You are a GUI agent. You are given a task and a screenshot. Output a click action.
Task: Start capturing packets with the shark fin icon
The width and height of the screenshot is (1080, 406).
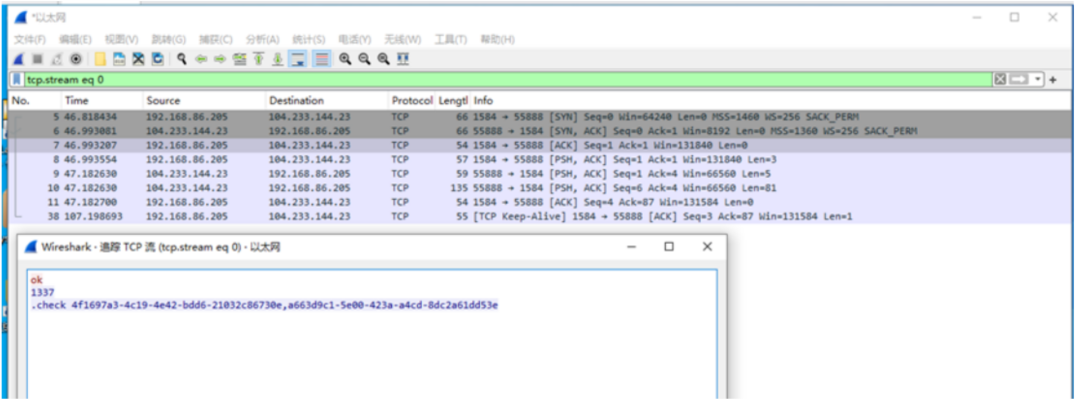19,59
